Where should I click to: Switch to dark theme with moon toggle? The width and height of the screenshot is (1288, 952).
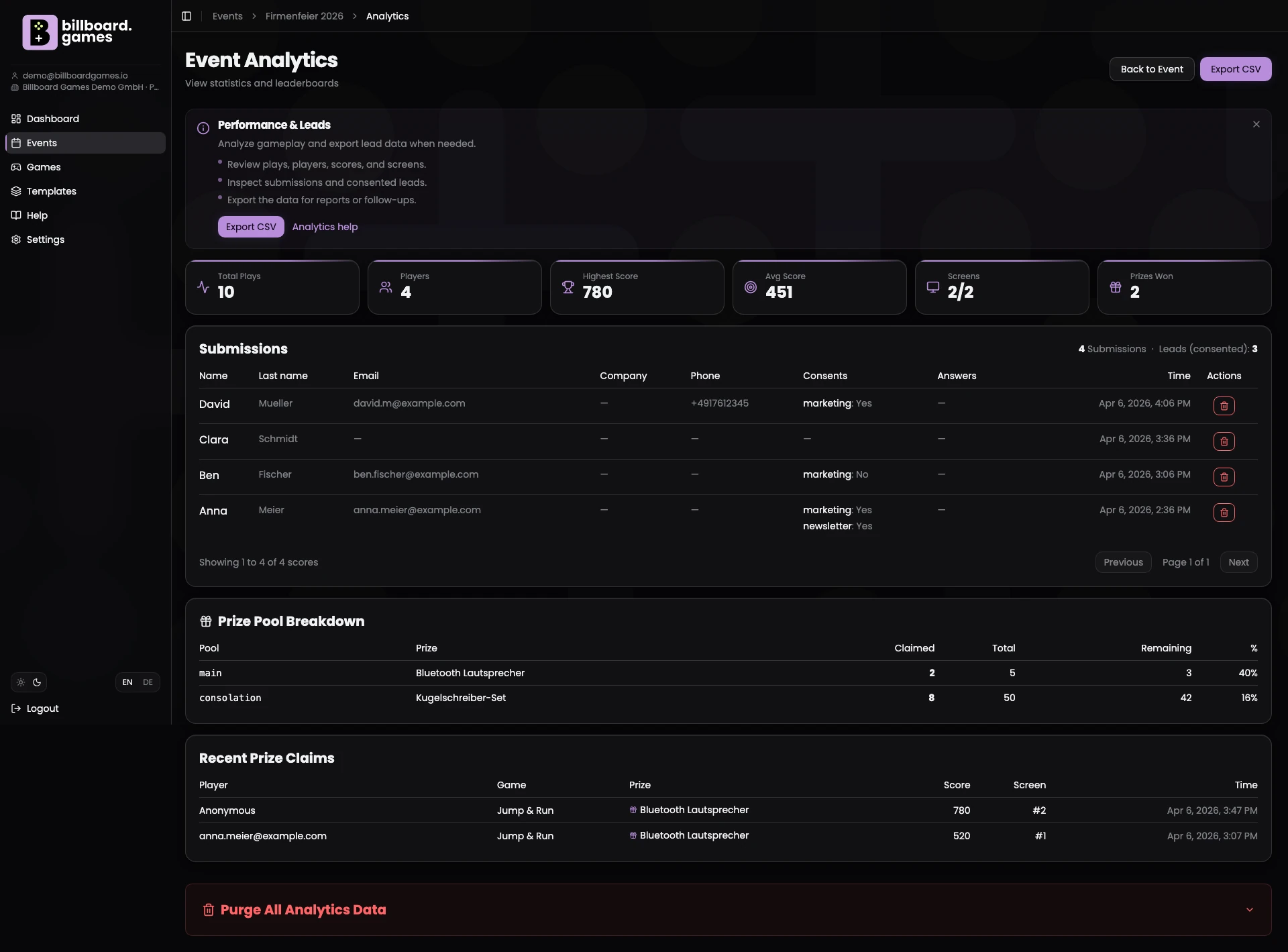click(37, 682)
